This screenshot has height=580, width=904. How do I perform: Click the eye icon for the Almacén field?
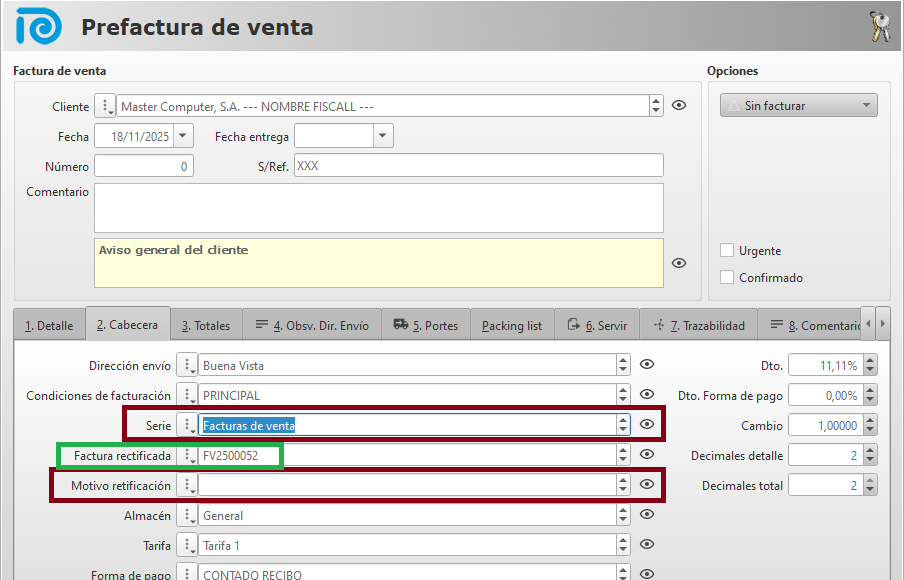pyautogui.click(x=647, y=515)
